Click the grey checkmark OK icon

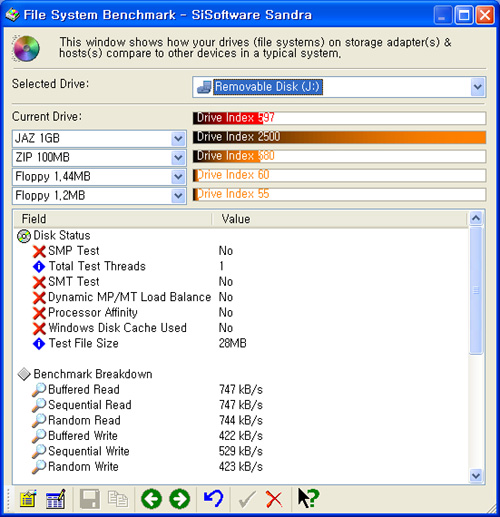pyautogui.click(x=247, y=499)
